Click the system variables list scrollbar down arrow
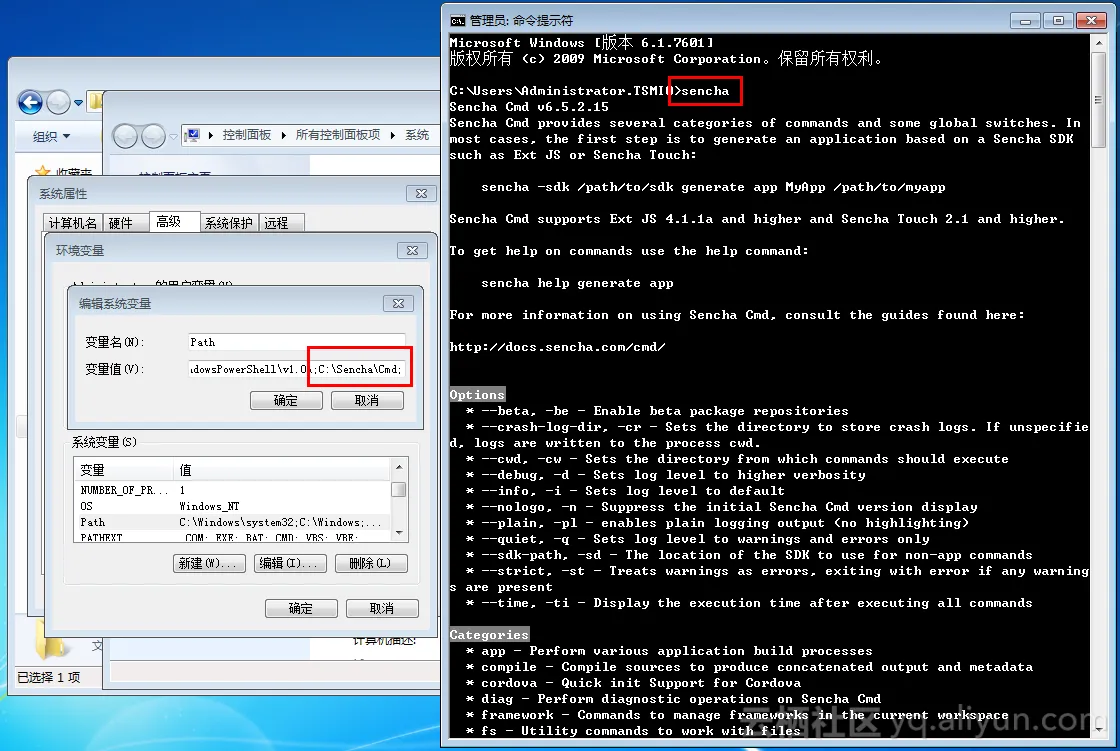 (399, 533)
